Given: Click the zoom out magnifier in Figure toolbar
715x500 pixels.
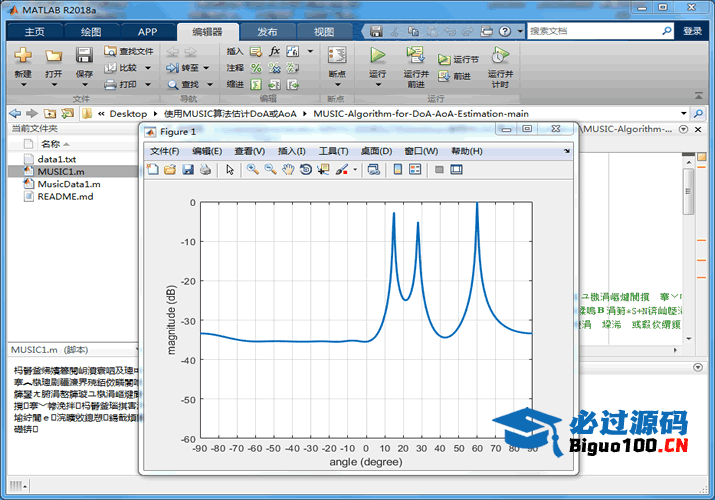Looking at the screenshot, I should pyautogui.click(x=270, y=170).
